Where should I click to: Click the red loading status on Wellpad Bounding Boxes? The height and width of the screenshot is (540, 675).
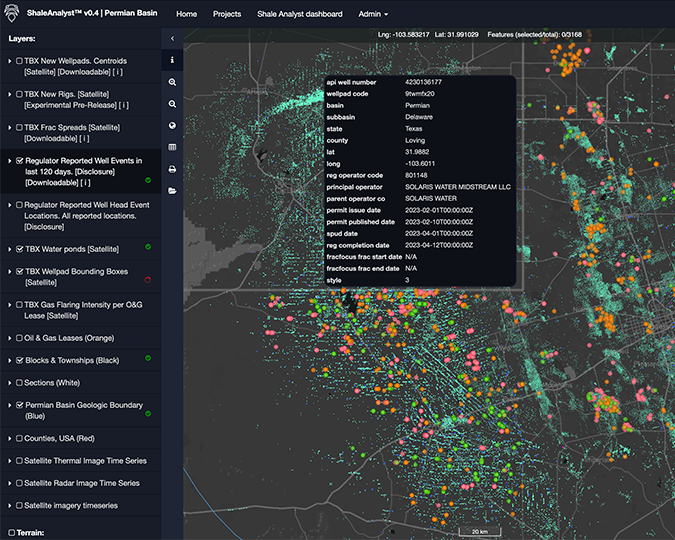tap(148, 280)
